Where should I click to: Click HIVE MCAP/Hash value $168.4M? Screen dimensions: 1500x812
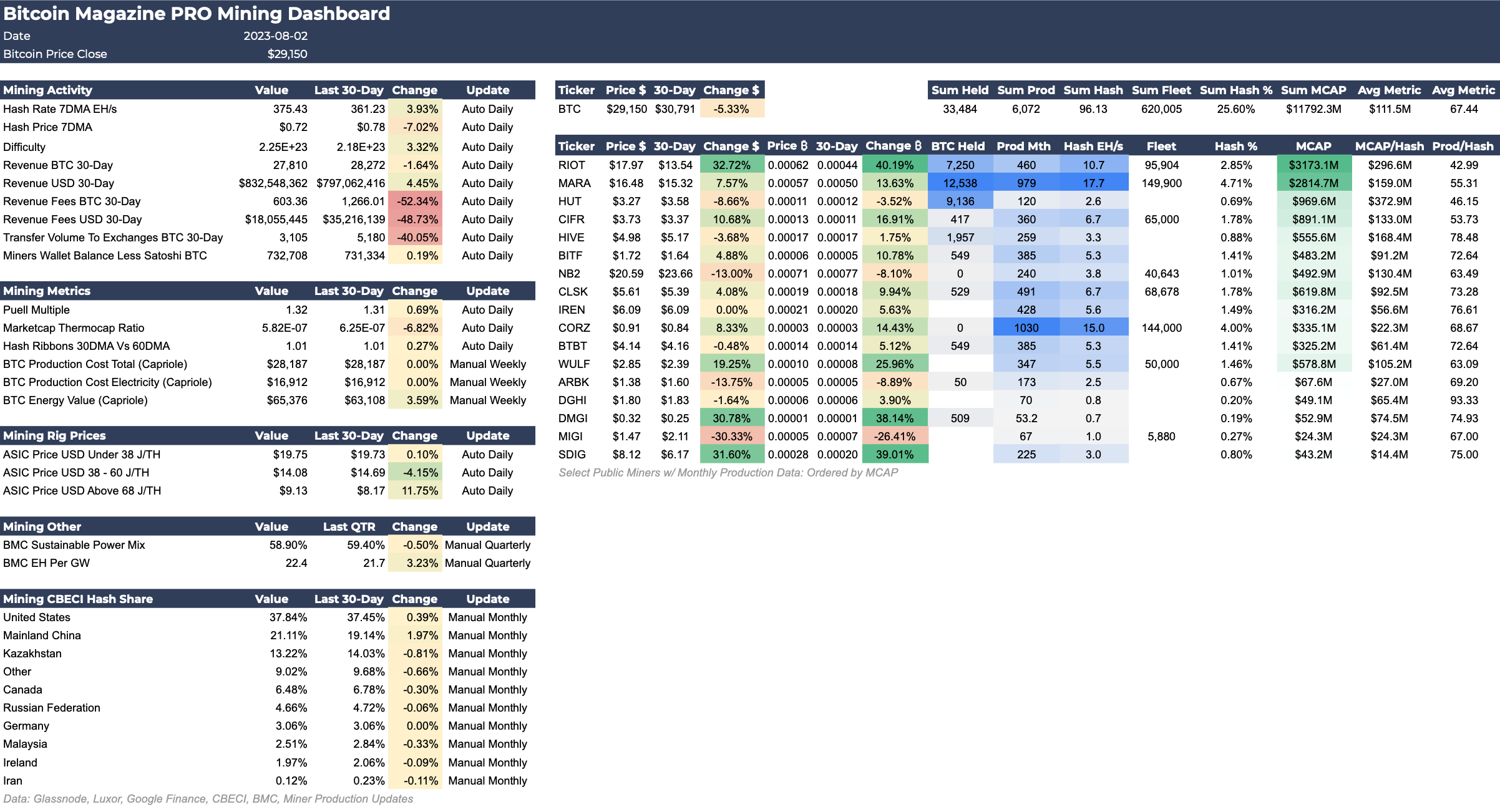(x=1390, y=238)
